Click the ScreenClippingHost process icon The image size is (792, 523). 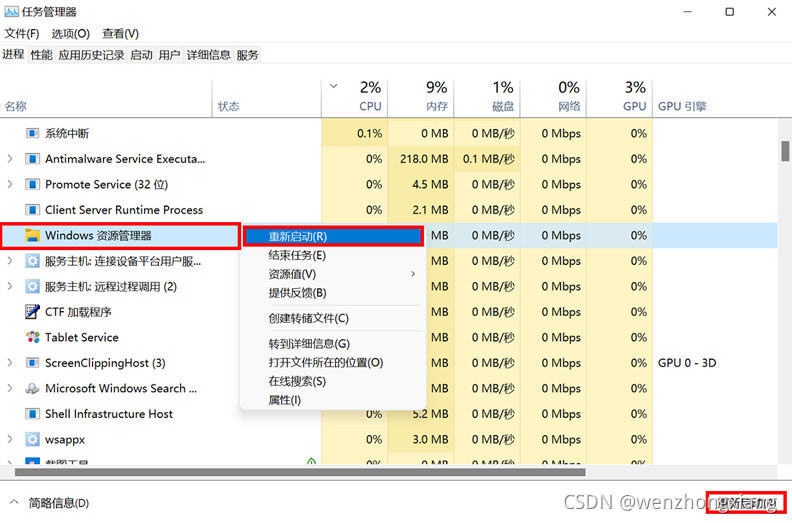[x=32, y=363]
